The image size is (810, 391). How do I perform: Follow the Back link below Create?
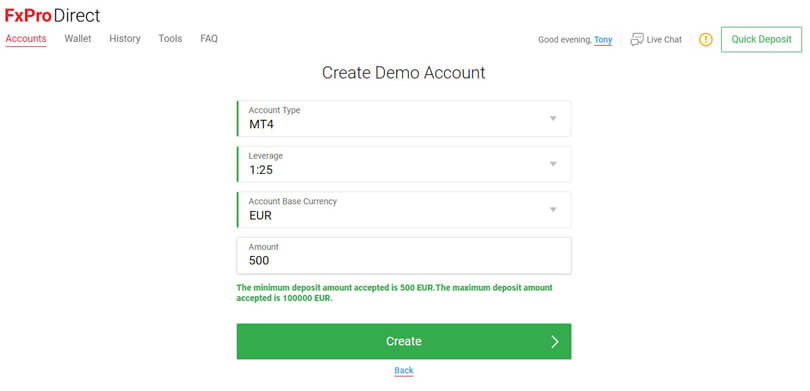[x=403, y=370]
